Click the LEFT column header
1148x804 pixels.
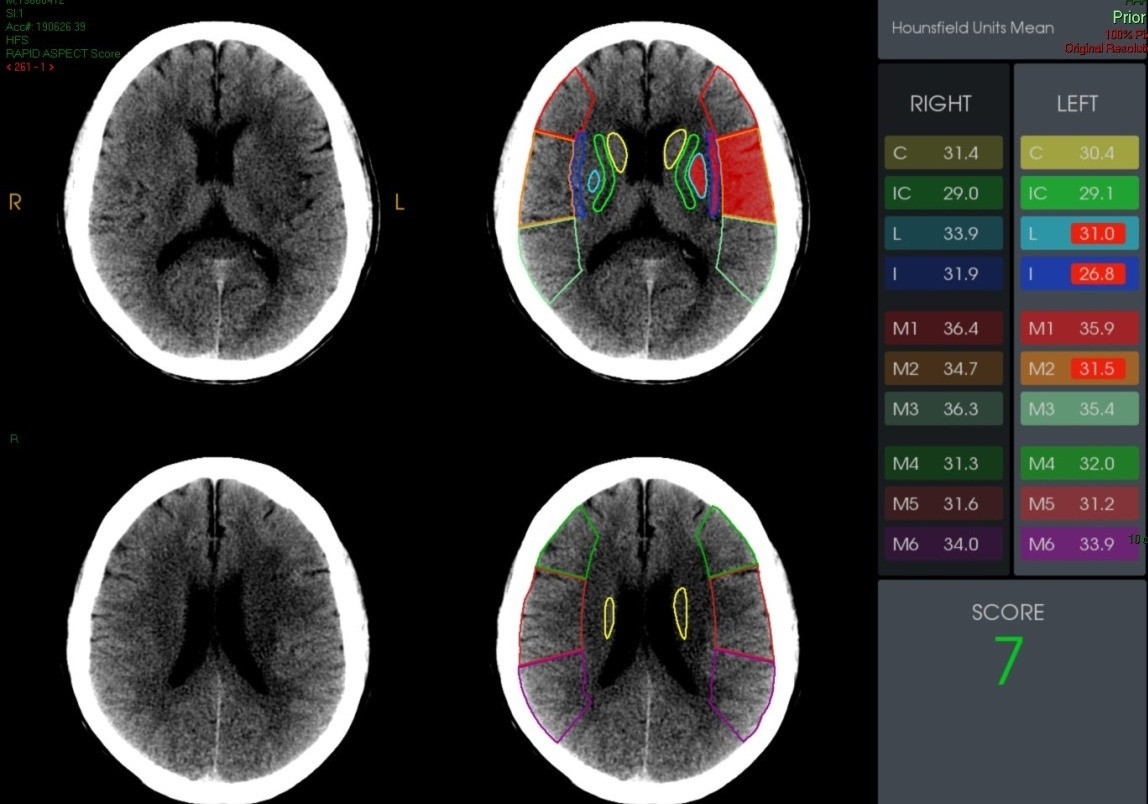click(x=1077, y=104)
